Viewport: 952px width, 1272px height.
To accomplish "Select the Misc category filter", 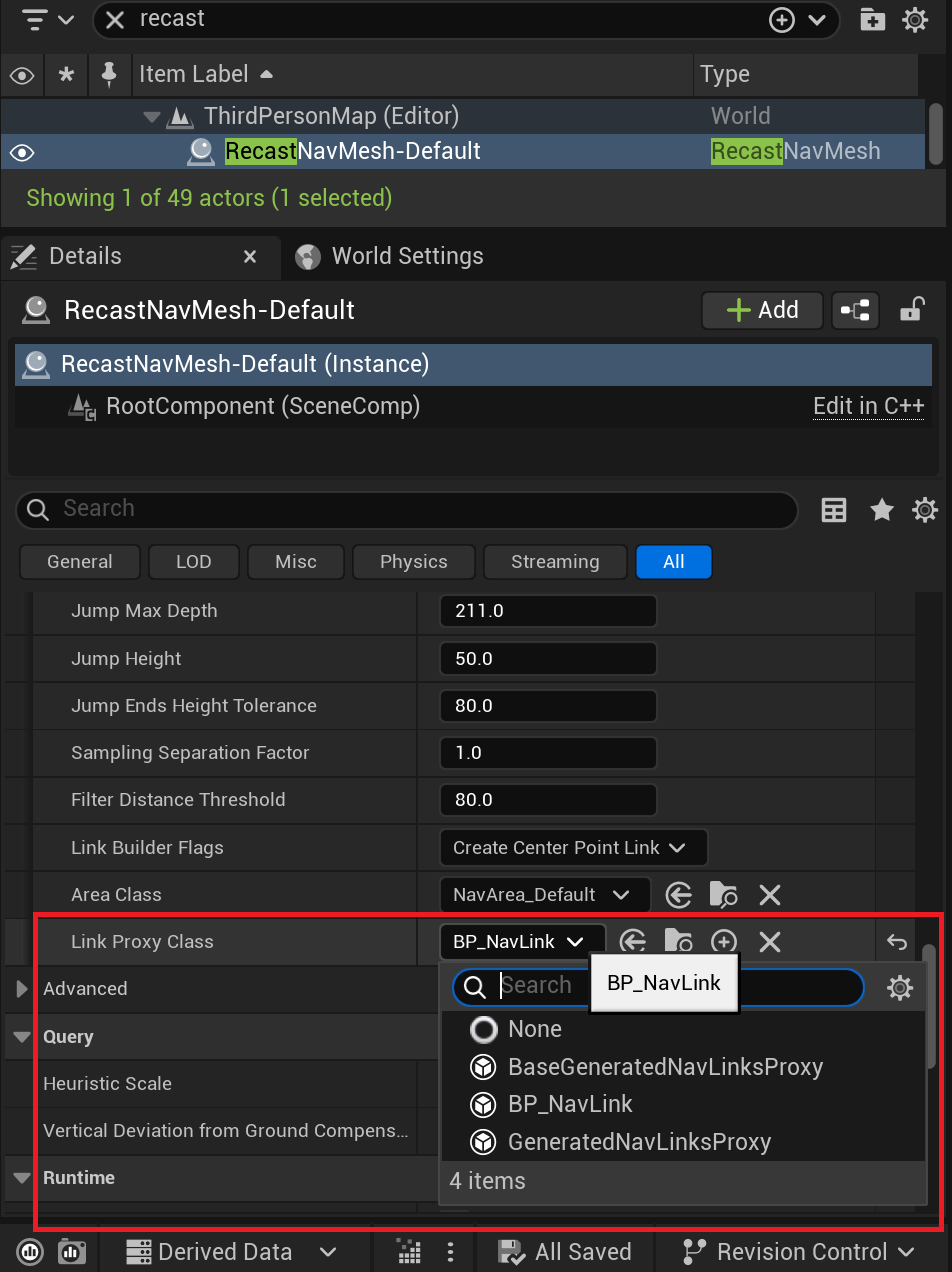I will 296,562.
